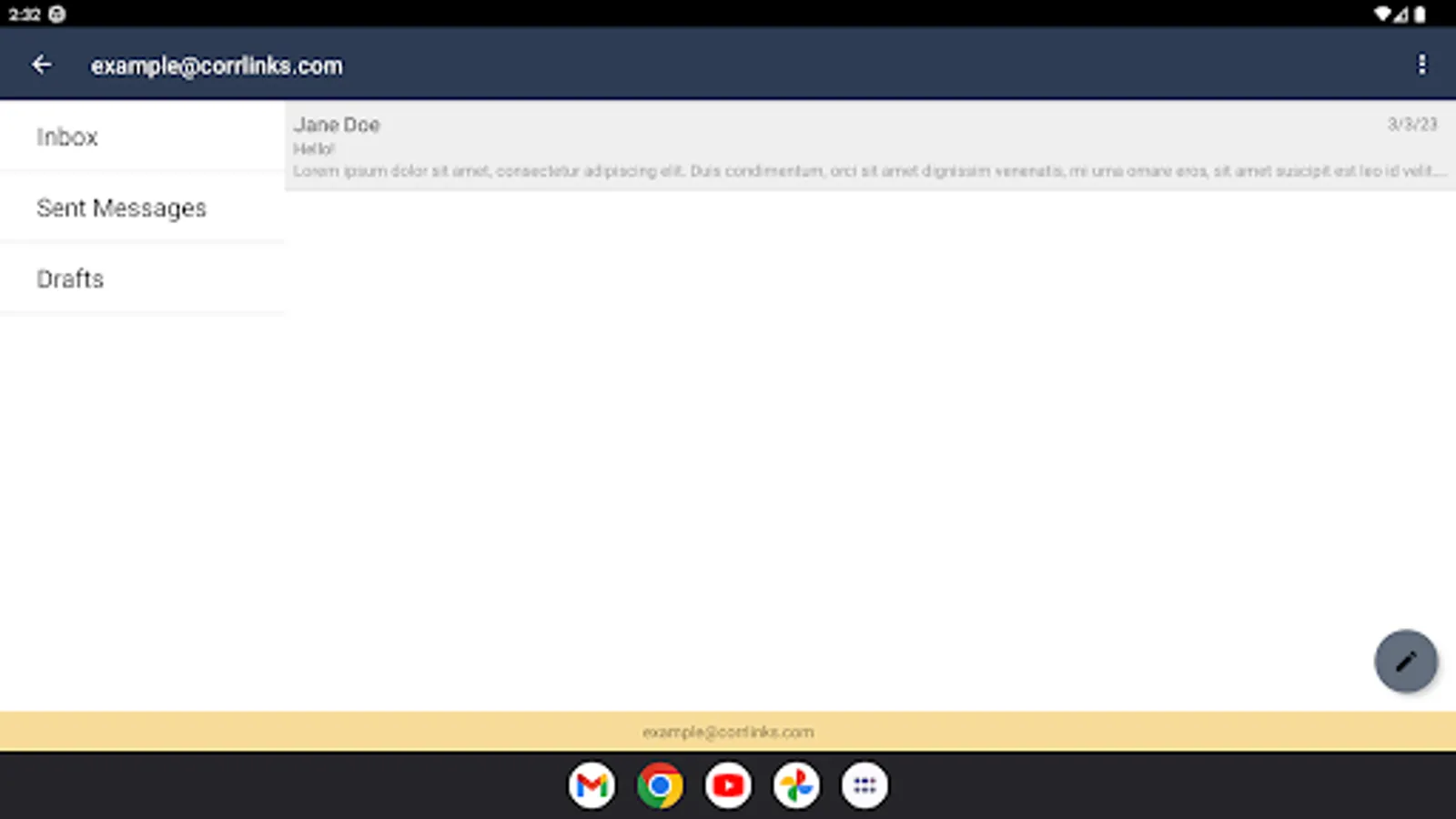The width and height of the screenshot is (1456, 819).
Task: Tap the Lorem ipsum message preview
Action: pyautogui.click(x=869, y=171)
